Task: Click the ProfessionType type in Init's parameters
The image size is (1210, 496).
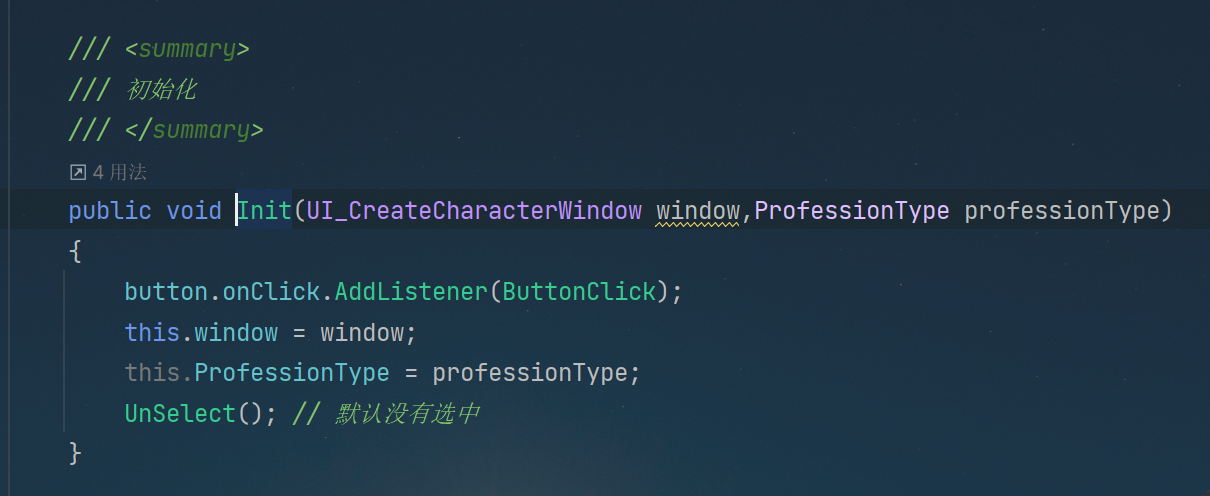Action: coord(851,211)
